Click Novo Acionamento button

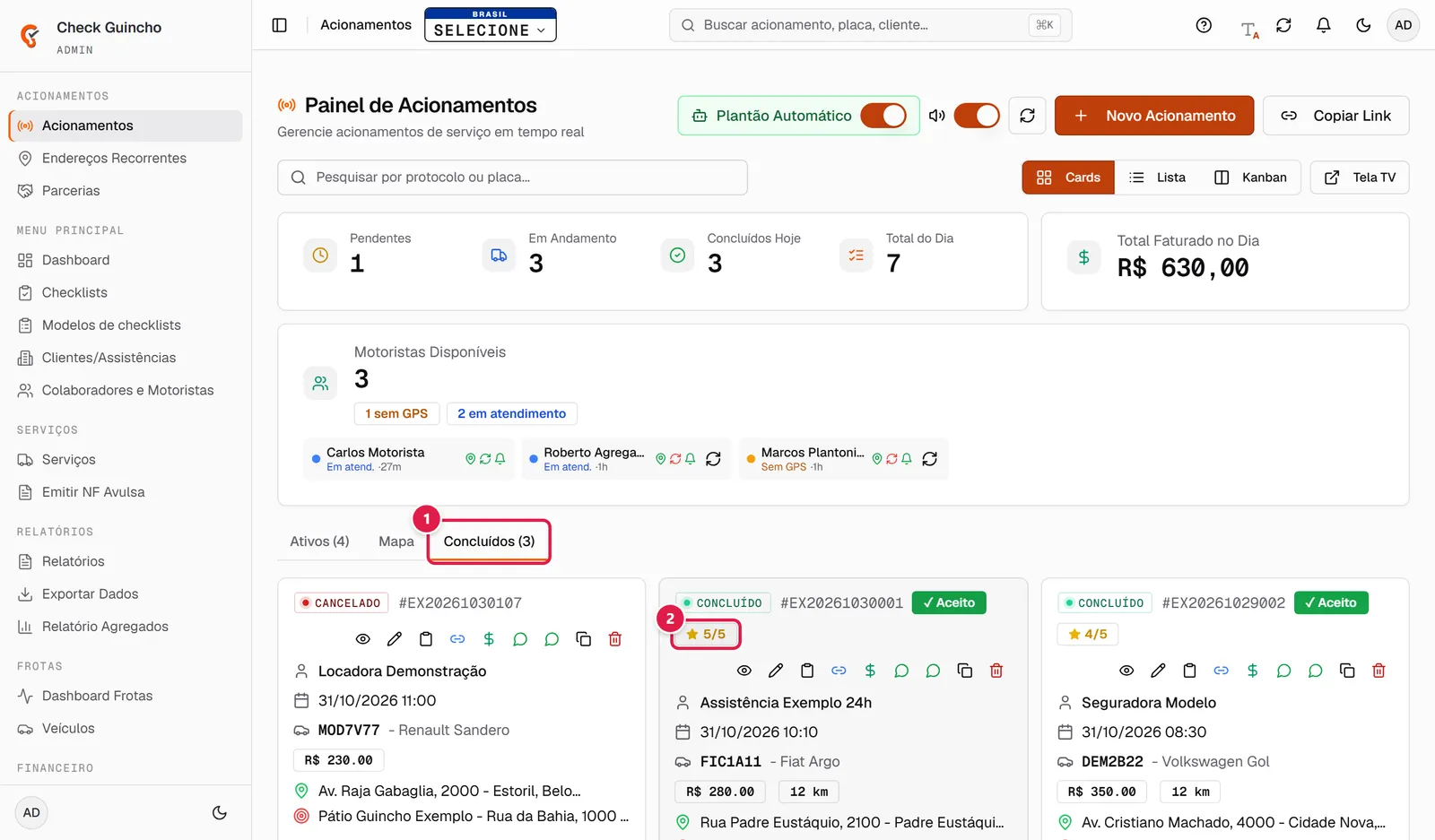pyautogui.click(x=1154, y=116)
